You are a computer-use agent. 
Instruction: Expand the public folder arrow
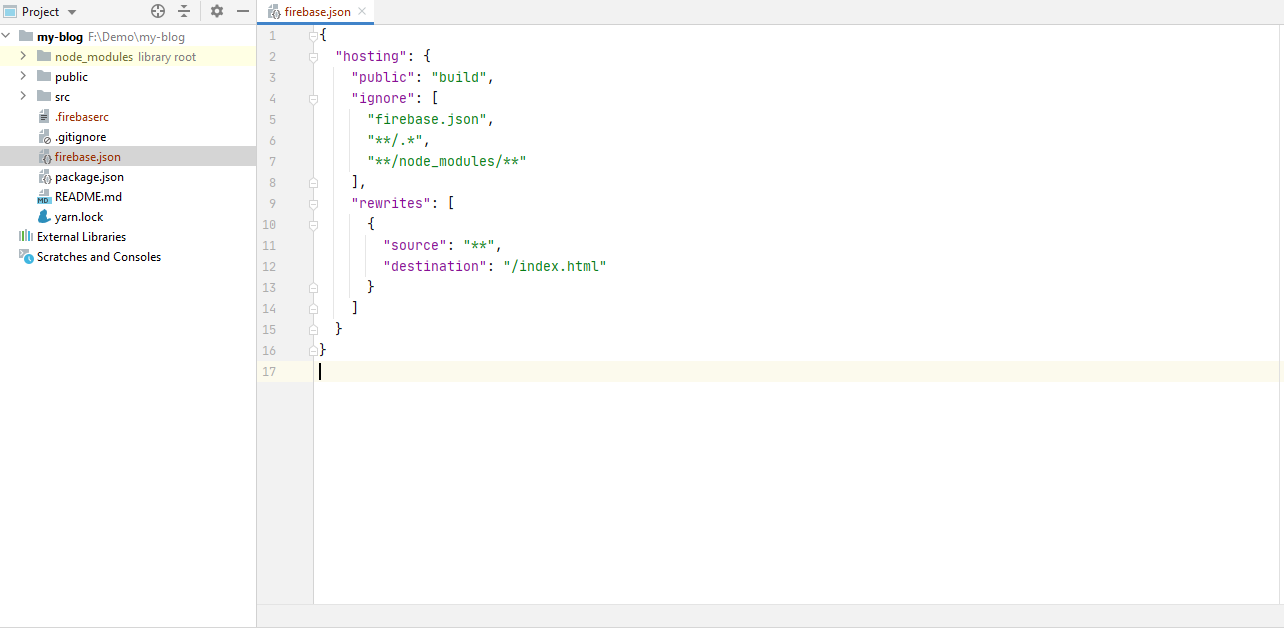[23, 77]
